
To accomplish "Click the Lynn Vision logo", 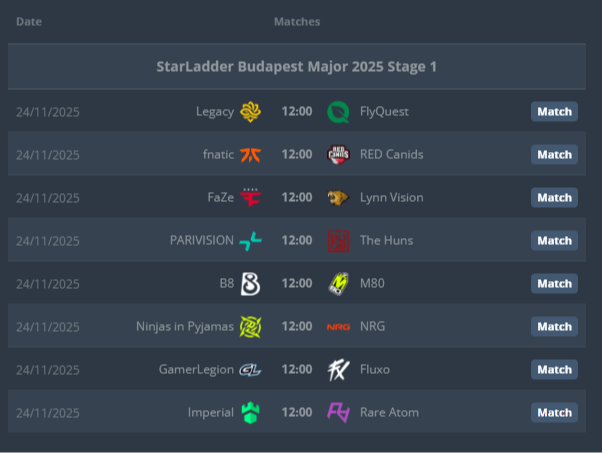I will pyautogui.click(x=339, y=197).
